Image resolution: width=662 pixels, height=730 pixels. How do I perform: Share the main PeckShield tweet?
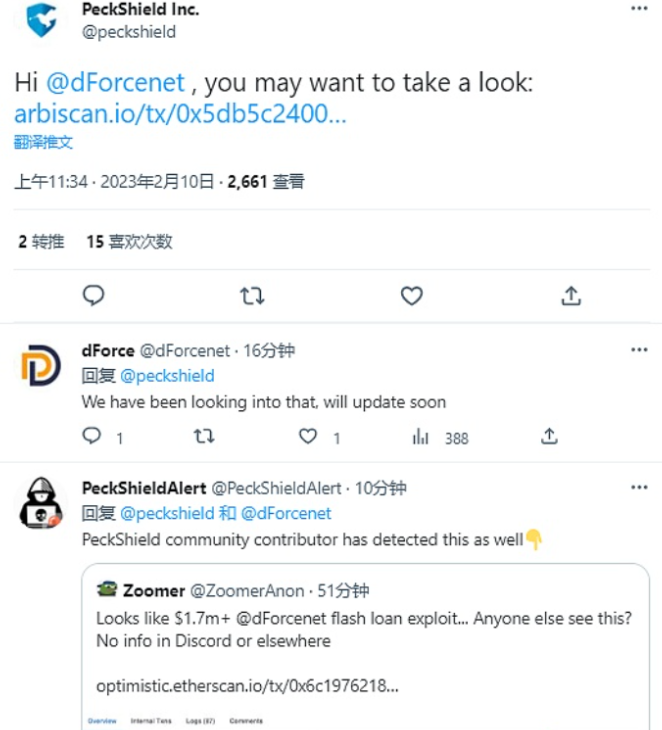(x=570, y=295)
